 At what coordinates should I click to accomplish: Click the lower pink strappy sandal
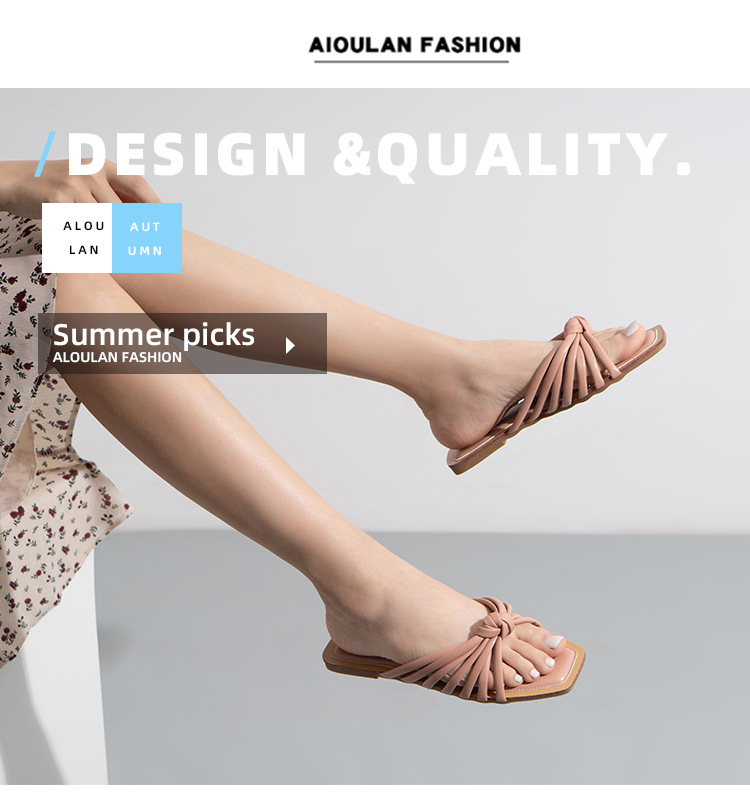pos(454,652)
